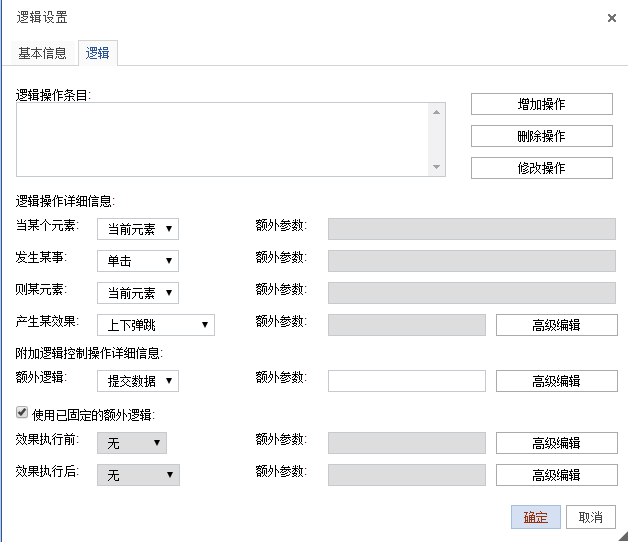This screenshot has height=542, width=628.
Task: Expand the 发生某事 dropdown showing 单击
Action: [x=138, y=261]
